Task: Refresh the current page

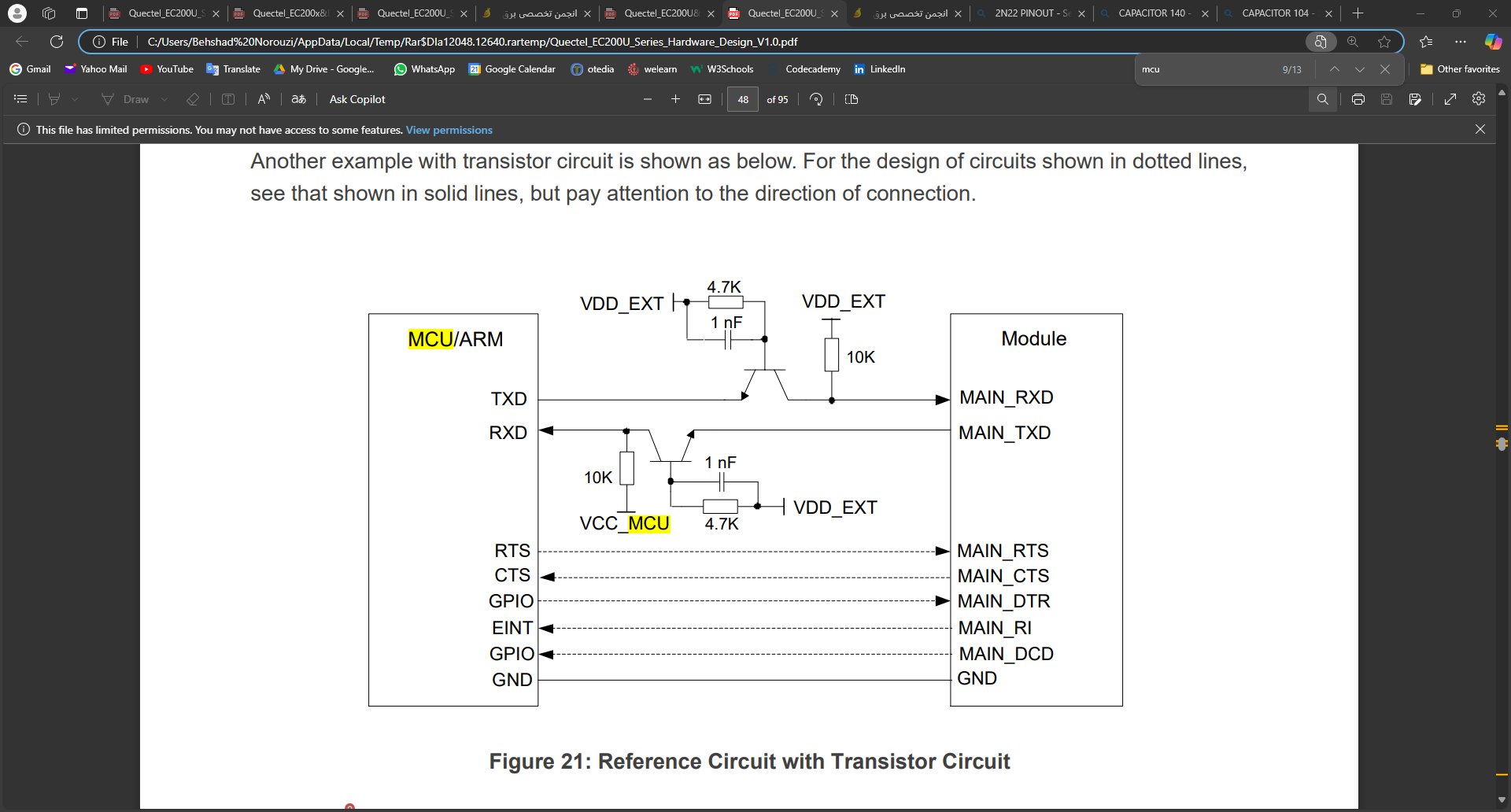Action: [x=57, y=42]
